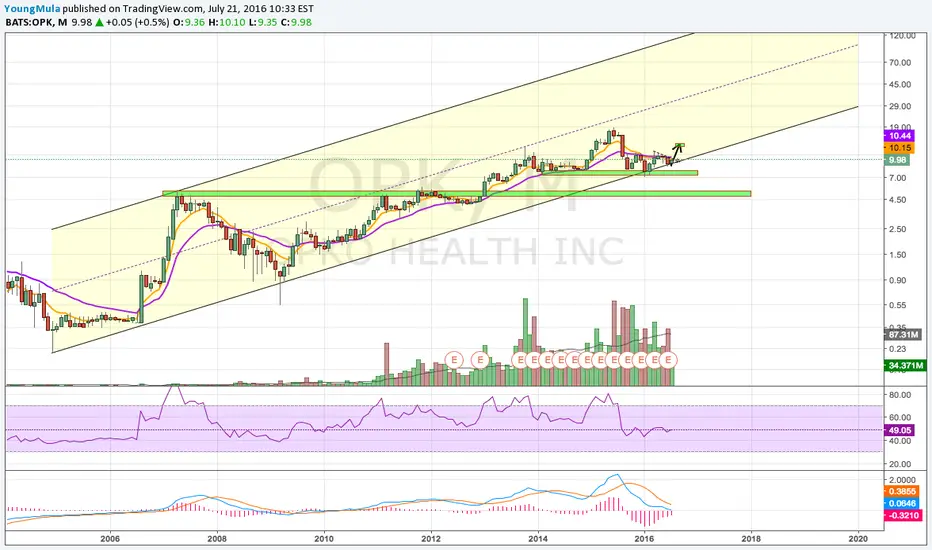Click the 60.00 RSI axis label

point(900,417)
